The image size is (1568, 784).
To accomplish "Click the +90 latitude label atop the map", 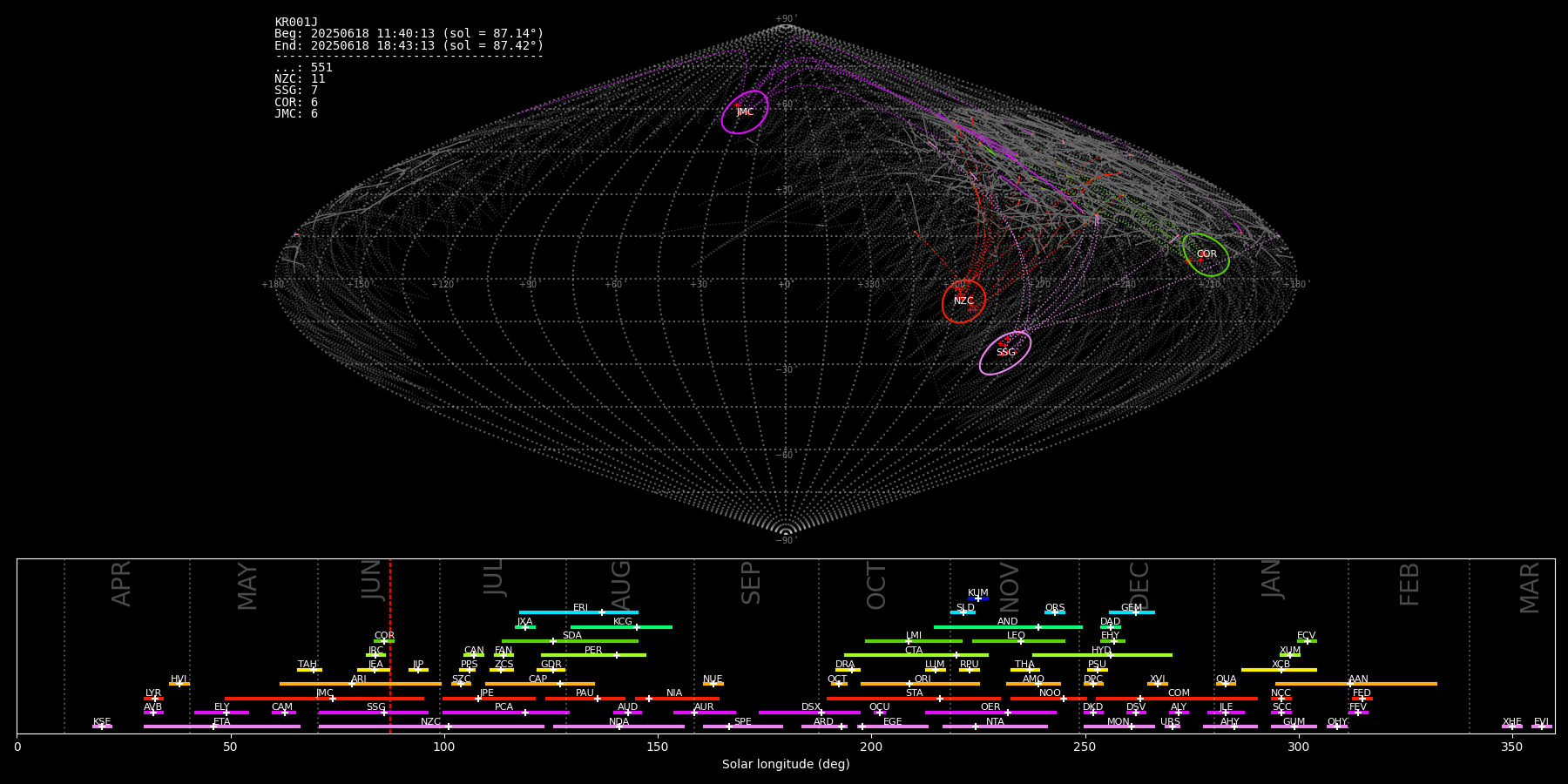I will pyautogui.click(x=785, y=19).
